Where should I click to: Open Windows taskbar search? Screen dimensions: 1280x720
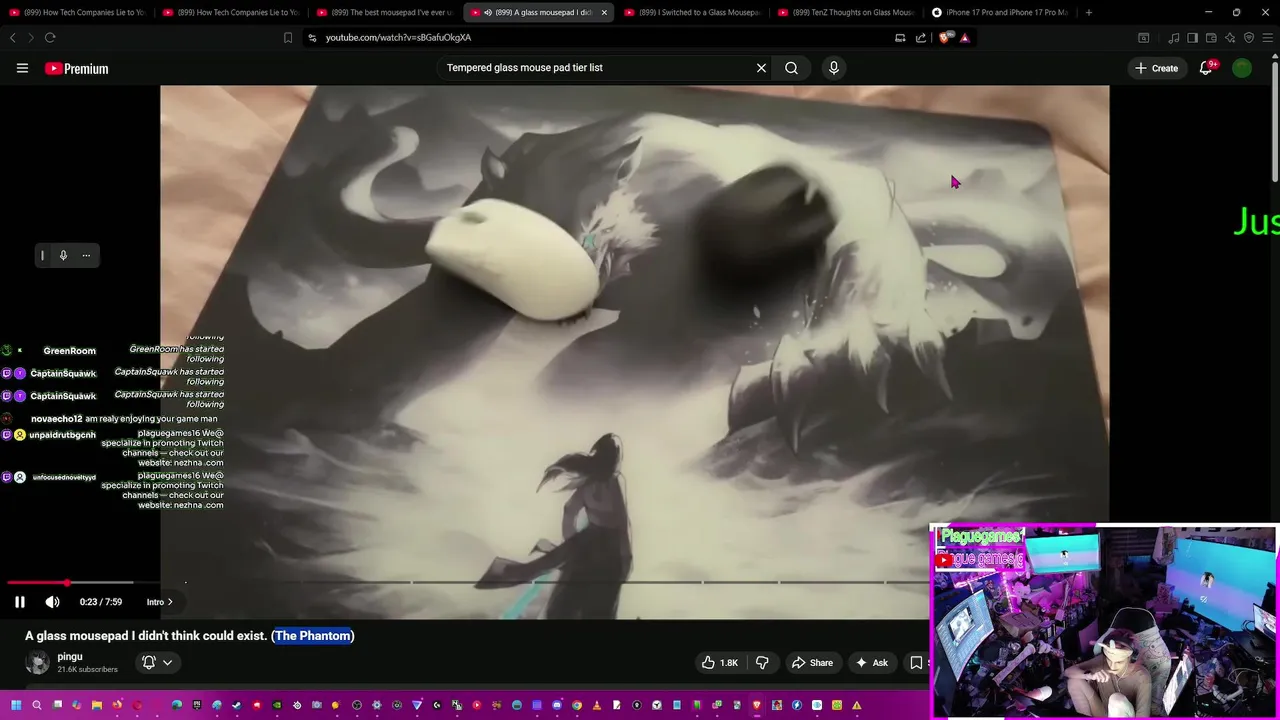tap(37, 705)
